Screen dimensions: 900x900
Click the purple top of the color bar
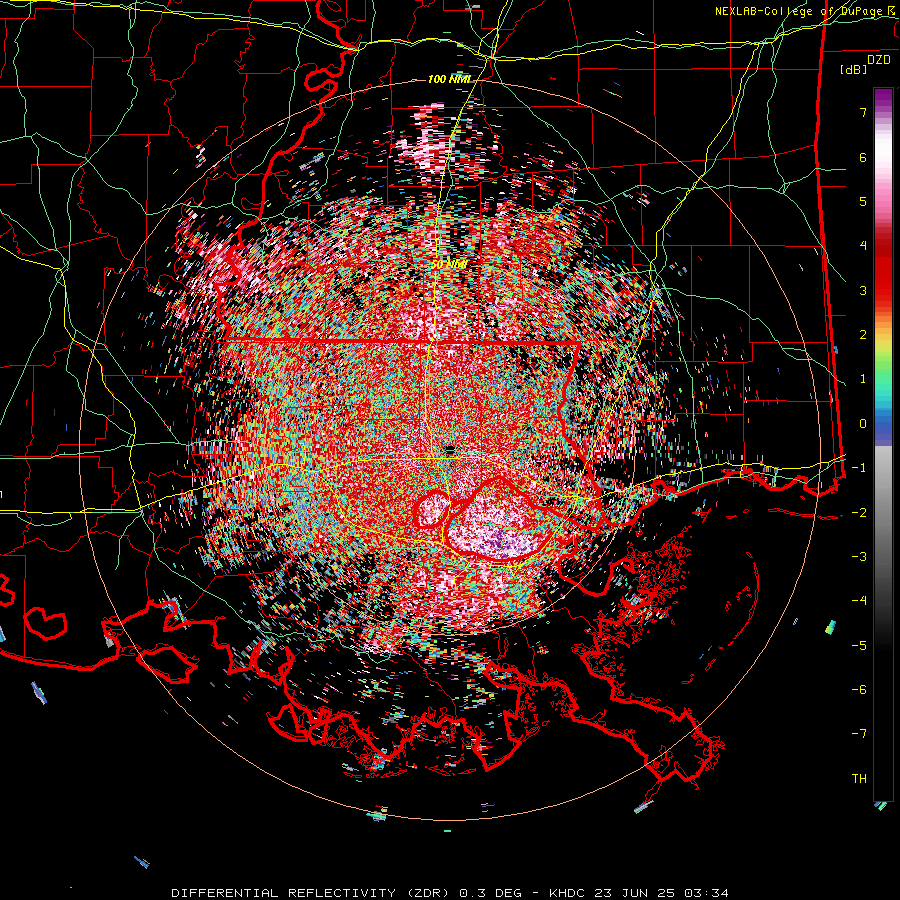(883, 99)
